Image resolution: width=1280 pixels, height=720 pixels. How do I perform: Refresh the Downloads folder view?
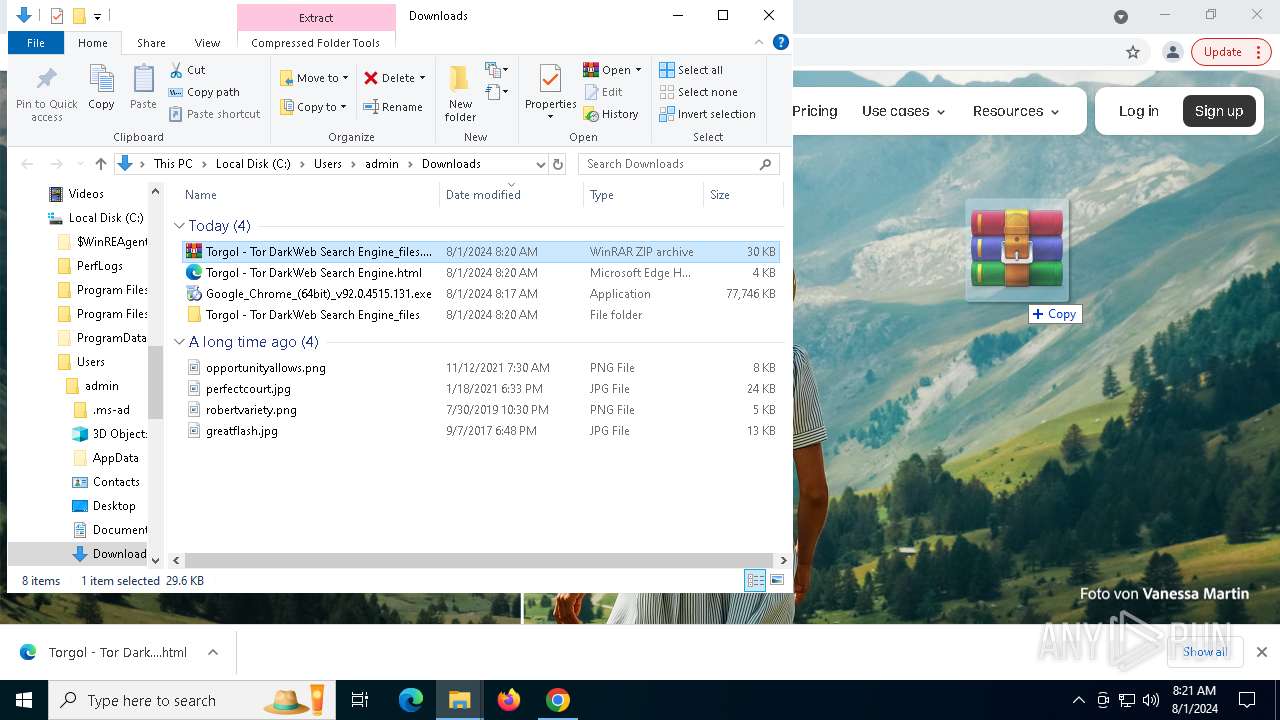click(x=558, y=164)
